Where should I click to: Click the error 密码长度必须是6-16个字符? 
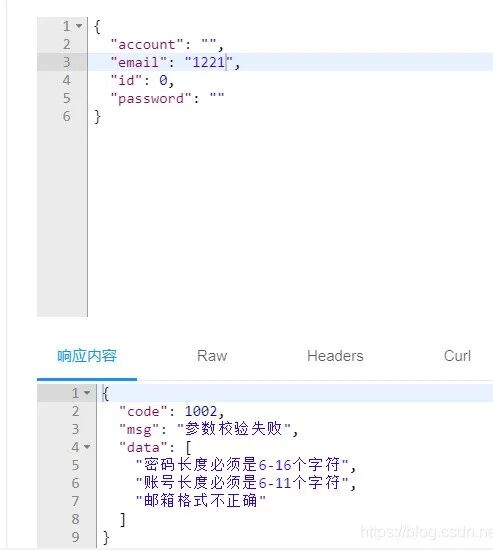point(242,465)
